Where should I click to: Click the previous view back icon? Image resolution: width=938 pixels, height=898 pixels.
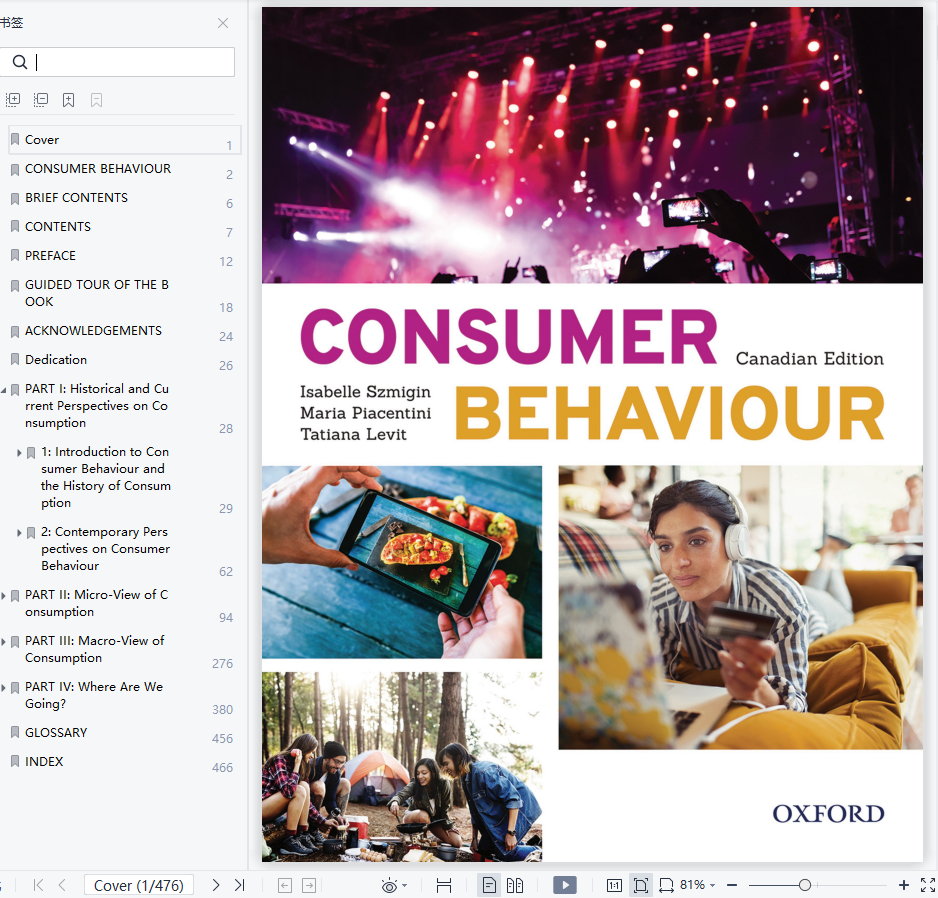click(x=285, y=885)
